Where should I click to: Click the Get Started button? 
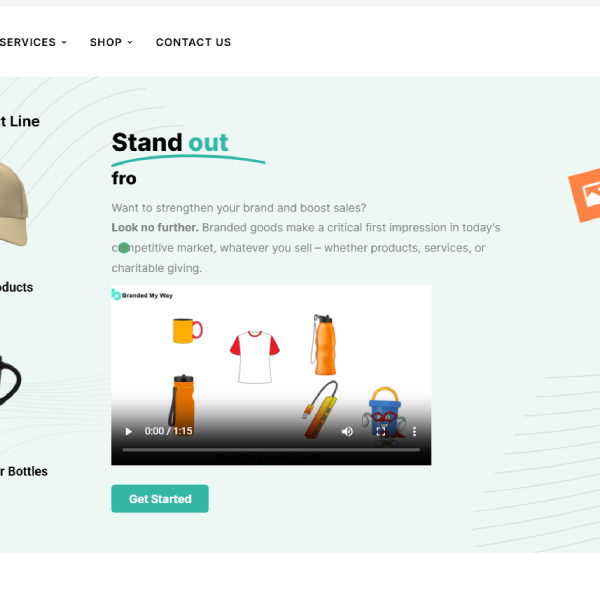[160, 499]
